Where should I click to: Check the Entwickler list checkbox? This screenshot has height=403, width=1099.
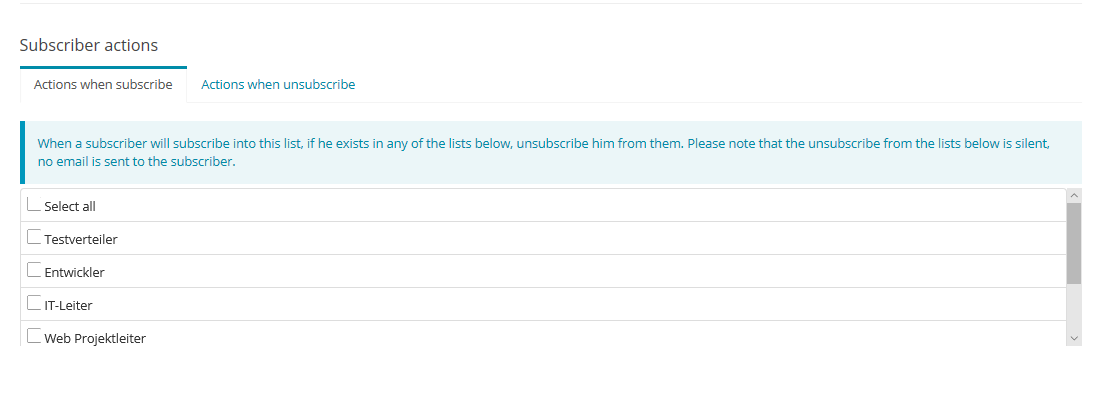pos(34,271)
